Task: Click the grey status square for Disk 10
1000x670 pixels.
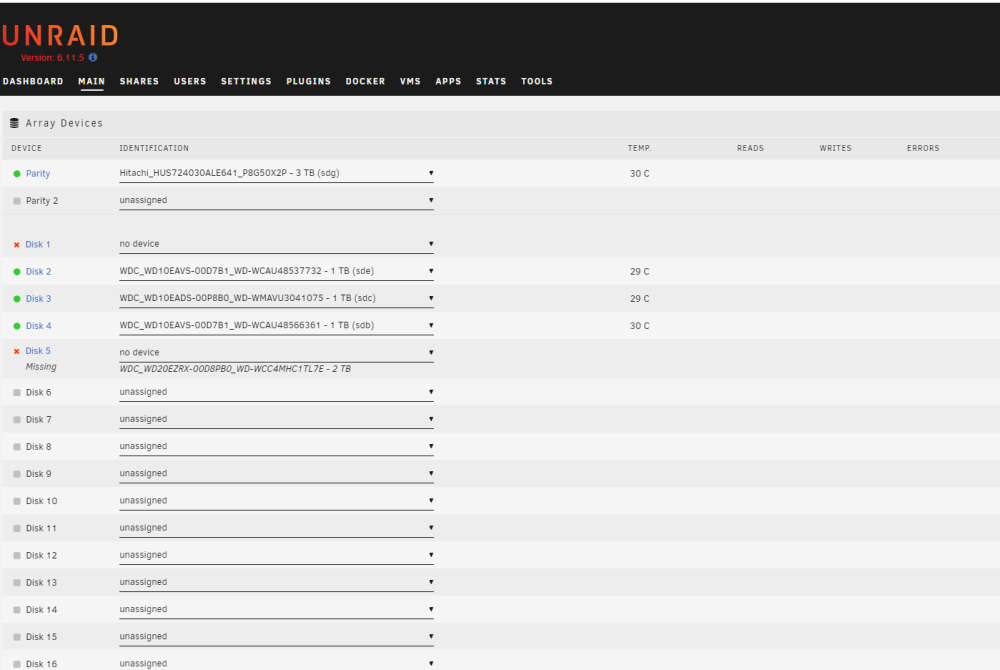Action: click(x=17, y=501)
